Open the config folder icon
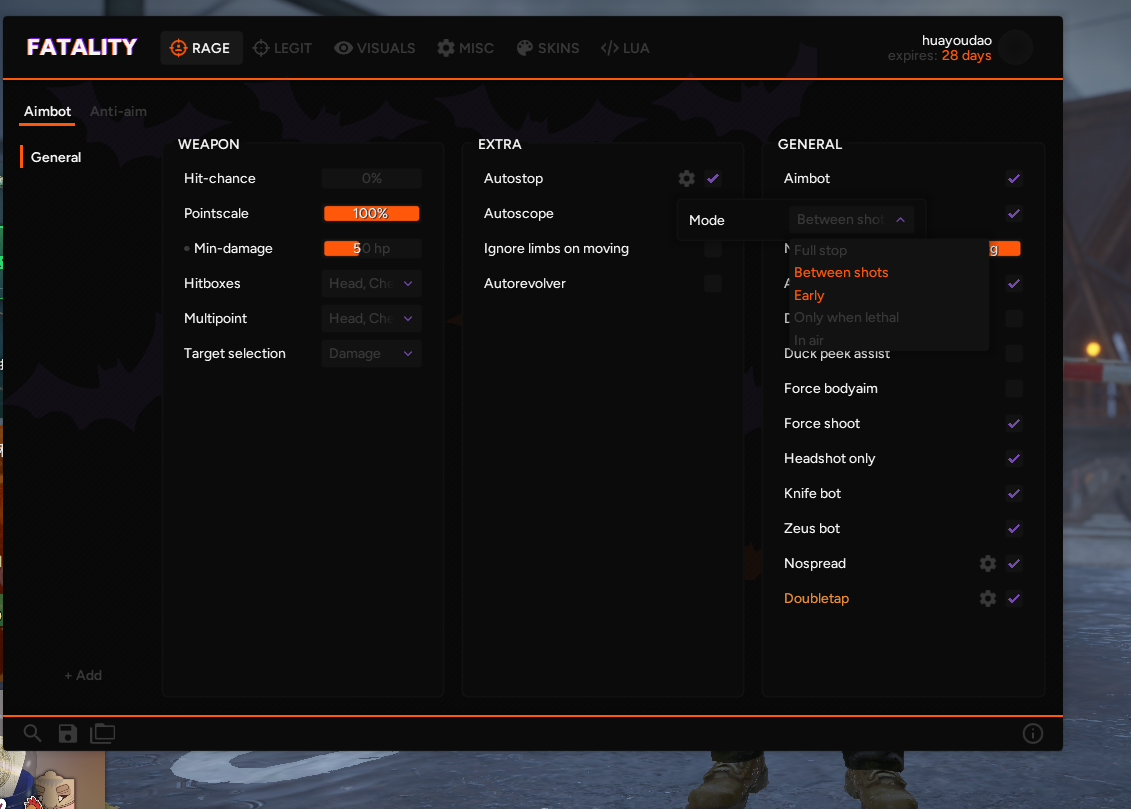 tap(102, 734)
